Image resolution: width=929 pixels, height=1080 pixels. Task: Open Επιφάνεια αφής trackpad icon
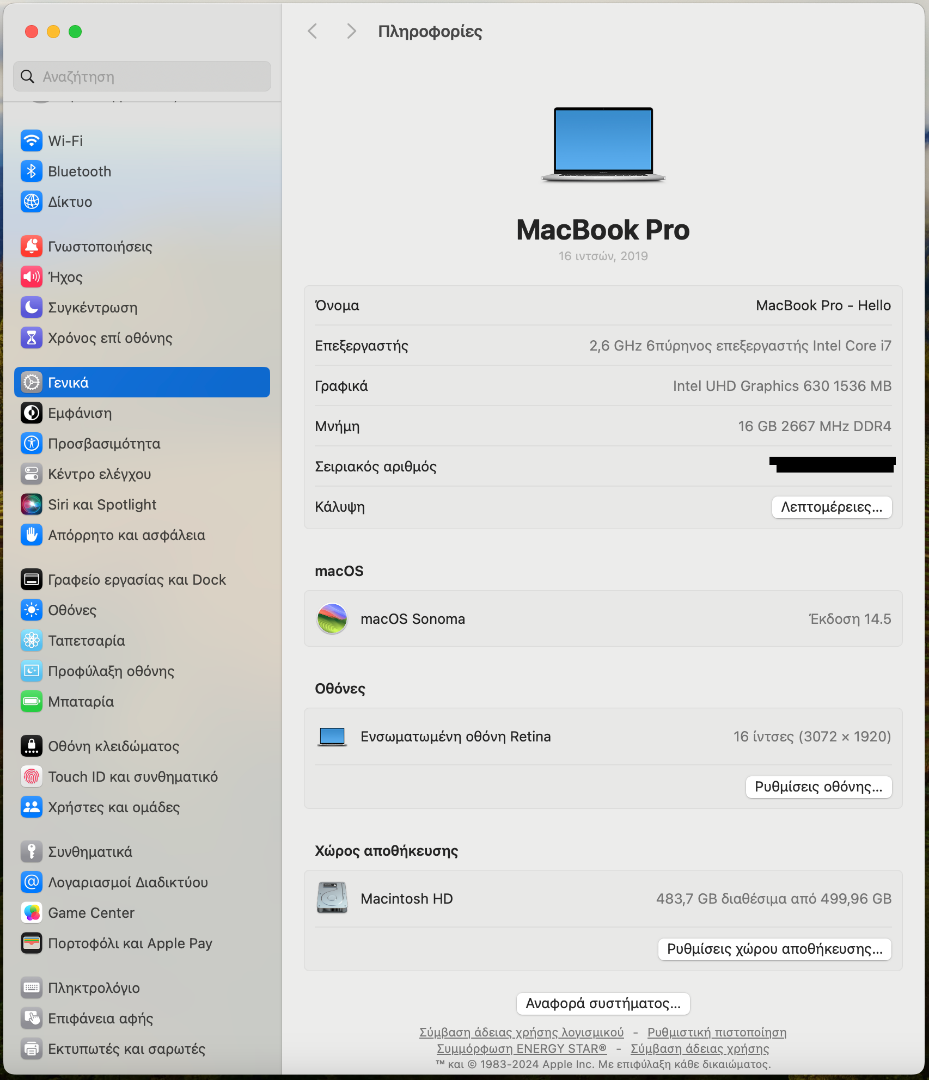pyautogui.click(x=31, y=1018)
